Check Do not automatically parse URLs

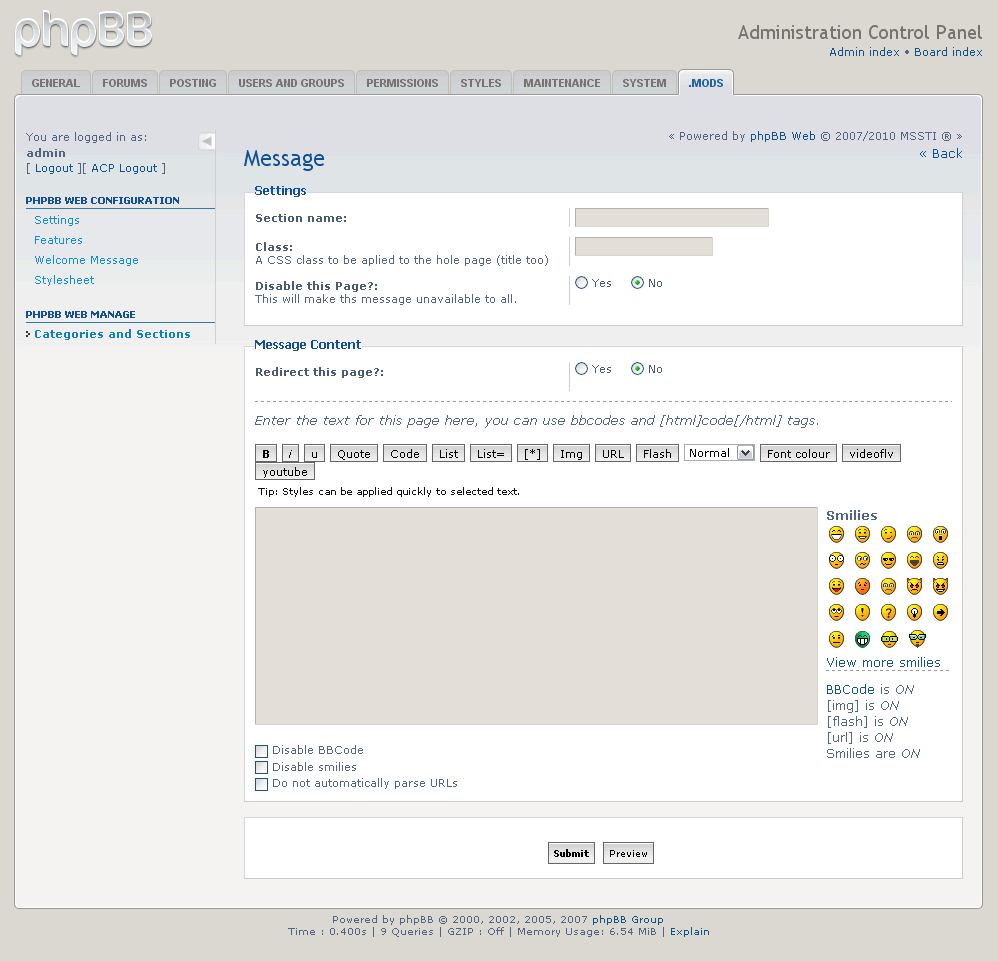262,784
